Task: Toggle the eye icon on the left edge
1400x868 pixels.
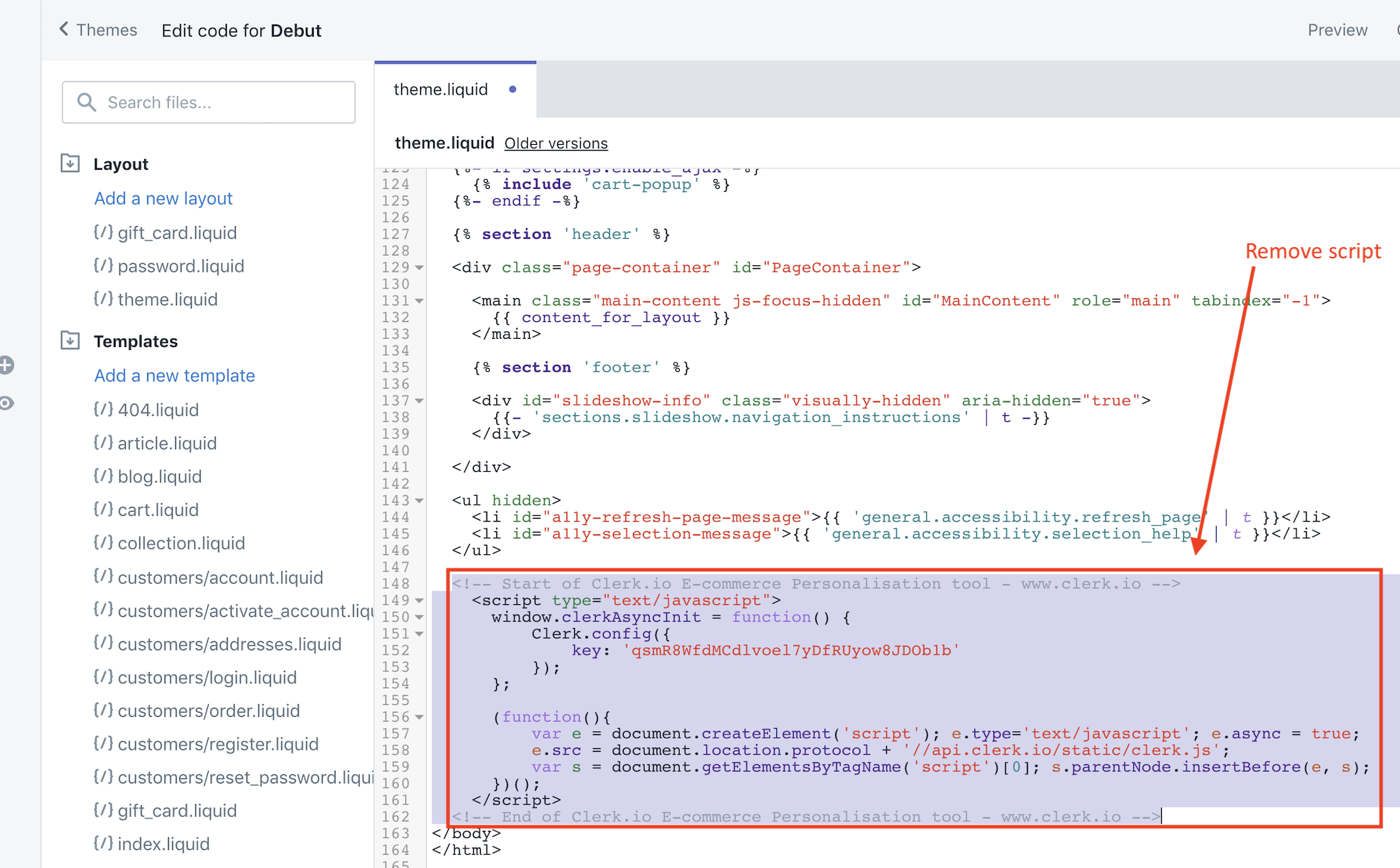Action: coord(7,404)
